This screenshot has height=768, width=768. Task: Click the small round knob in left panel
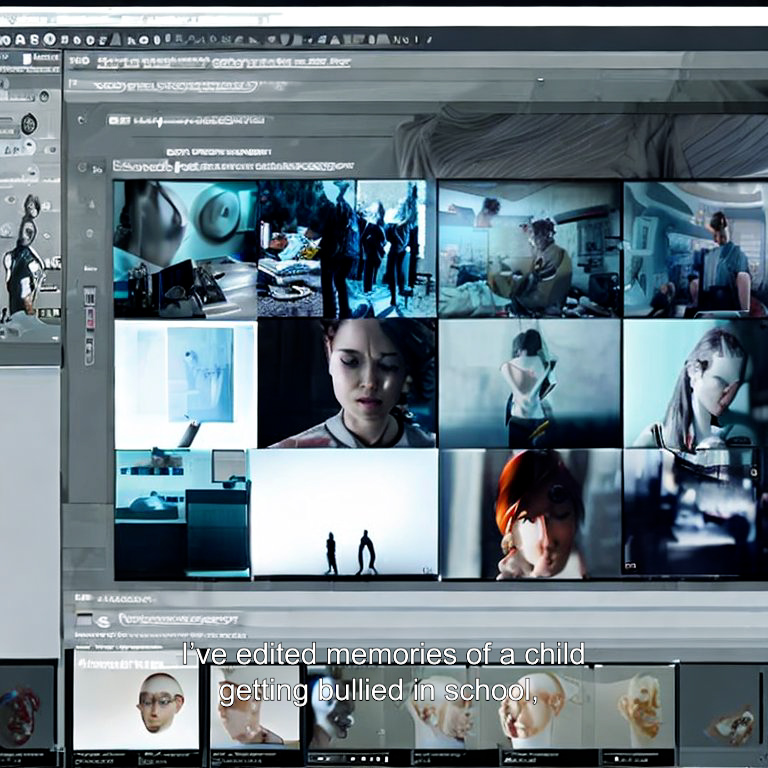(x=44, y=96)
